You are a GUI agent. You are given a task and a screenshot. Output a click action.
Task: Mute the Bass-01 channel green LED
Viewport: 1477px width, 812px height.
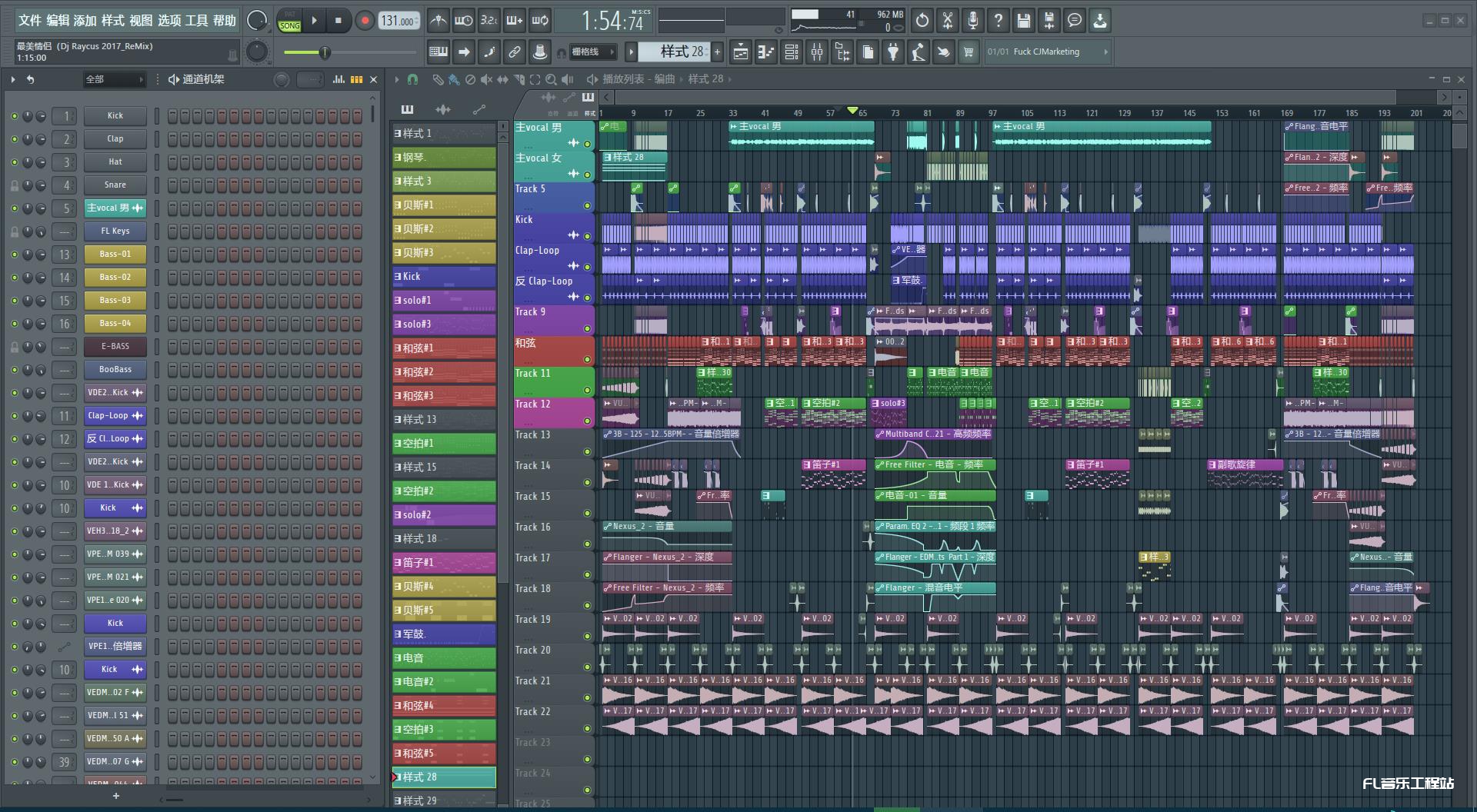click(x=14, y=255)
